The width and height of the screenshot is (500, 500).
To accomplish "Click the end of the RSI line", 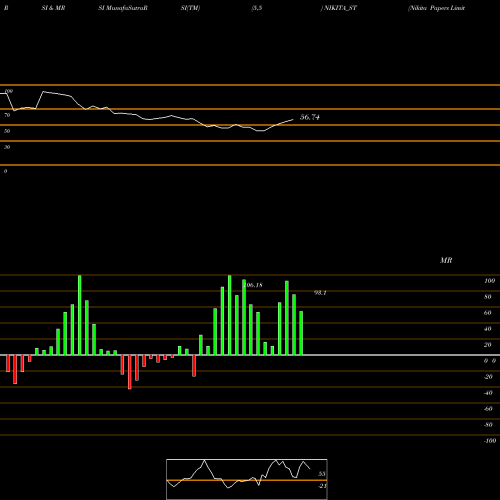I will coord(293,120).
